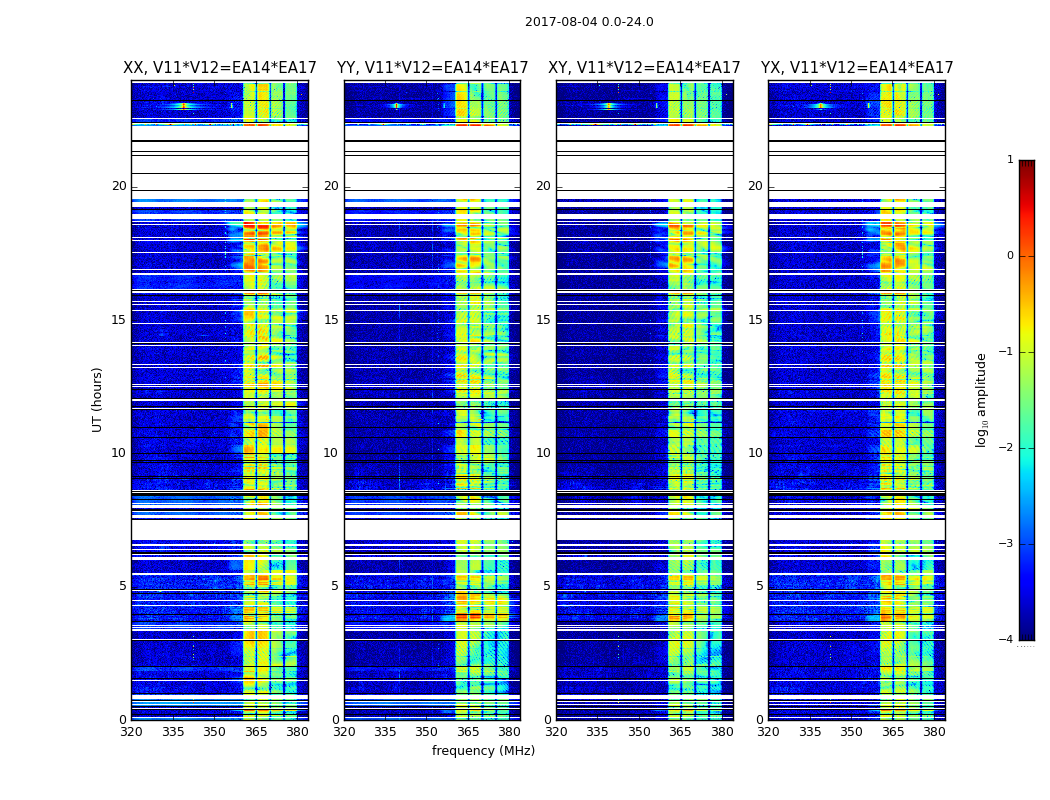Viewport: 1050px width, 800px height.
Task: Click the 2017-08-04 0.0-24.0 figure title
Action: (x=589, y=21)
